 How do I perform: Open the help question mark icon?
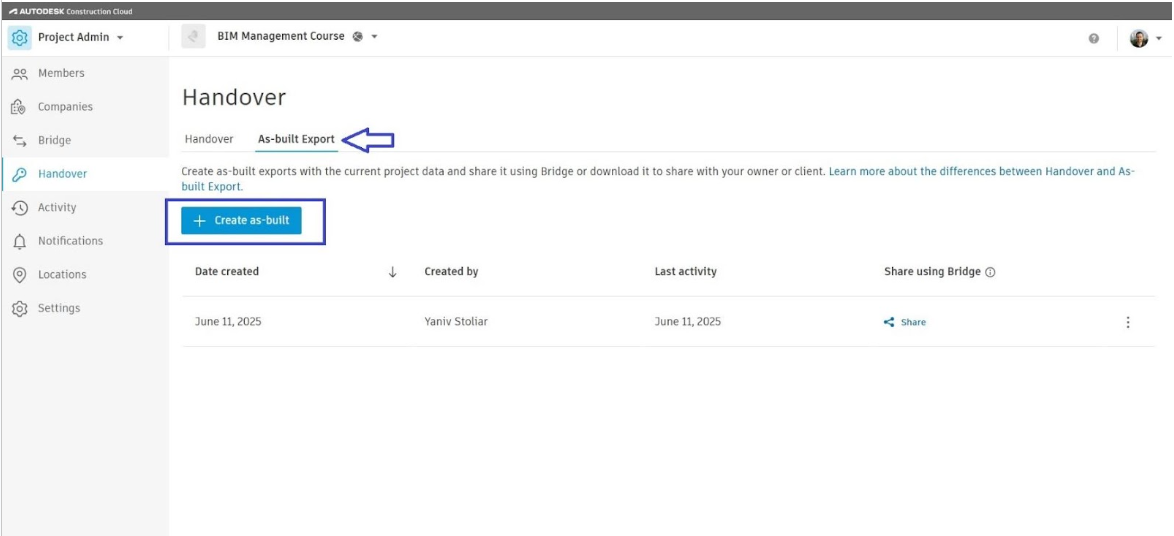pyautogui.click(x=1093, y=38)
